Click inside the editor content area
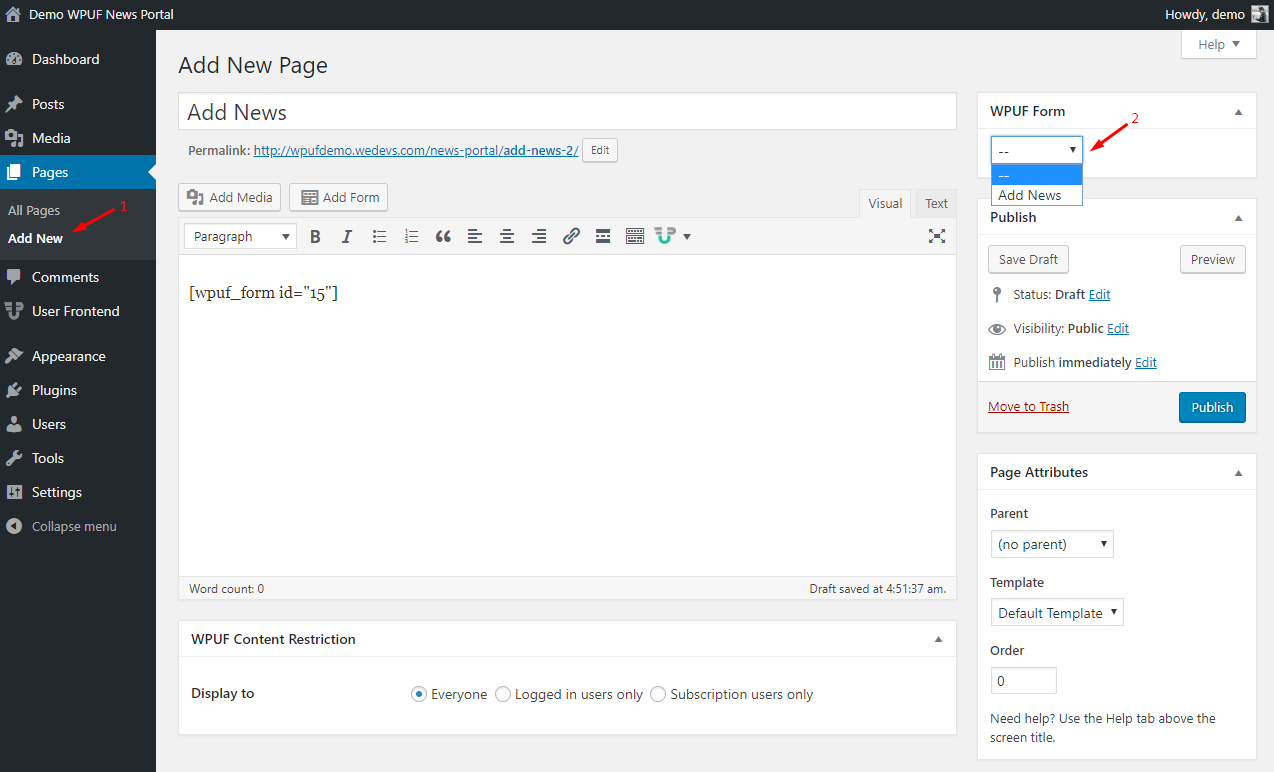 pos(567,415)
